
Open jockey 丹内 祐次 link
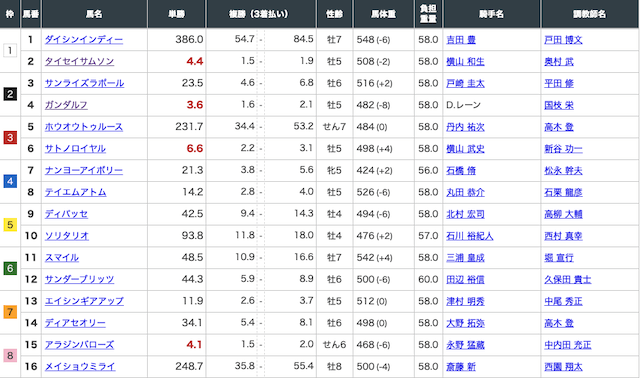point(465,127)
